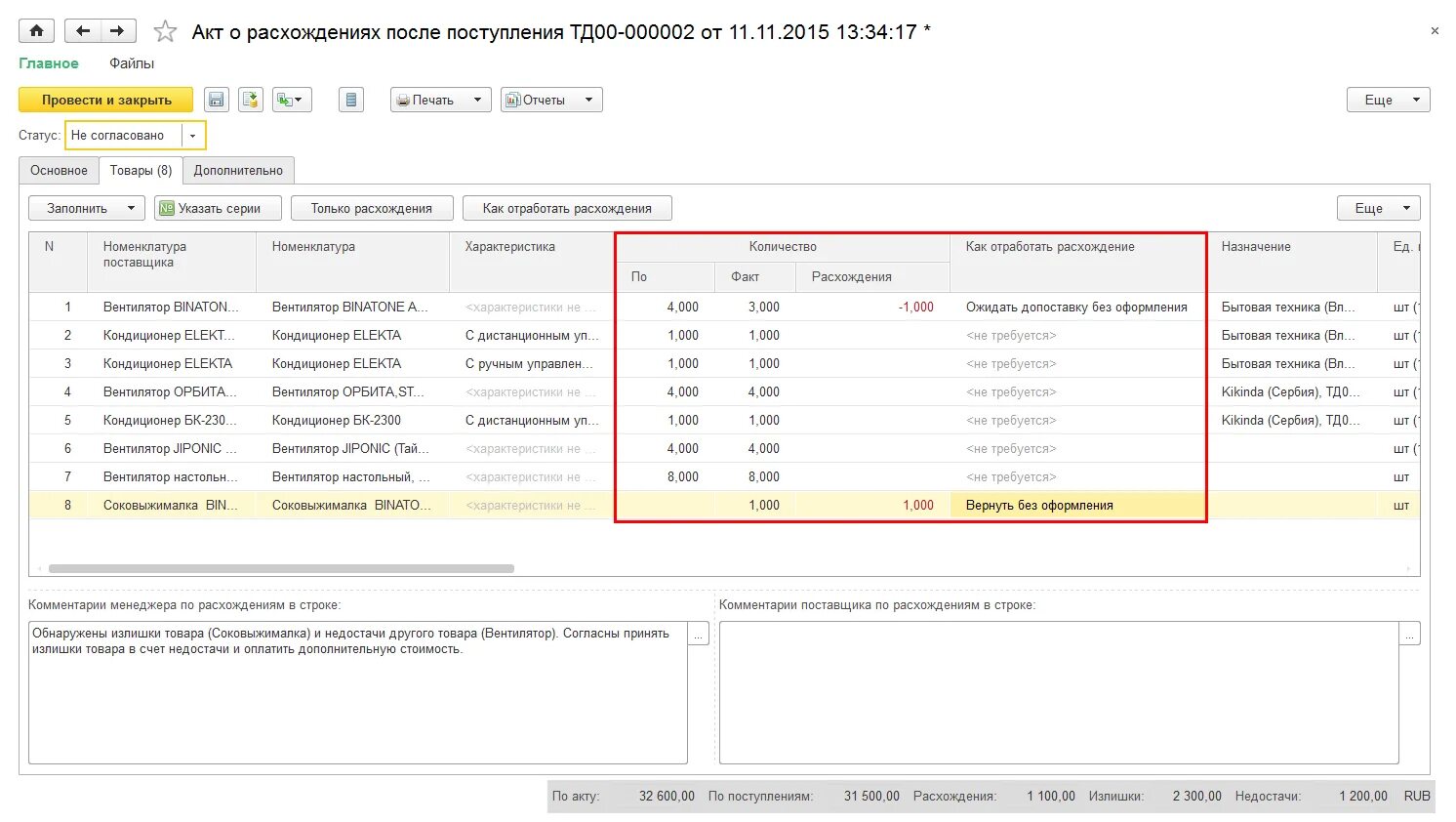The height and width of the screenshot is (822, 1456).
Task: Click into the manager comment text box
Action: click(x=358, y=692)
